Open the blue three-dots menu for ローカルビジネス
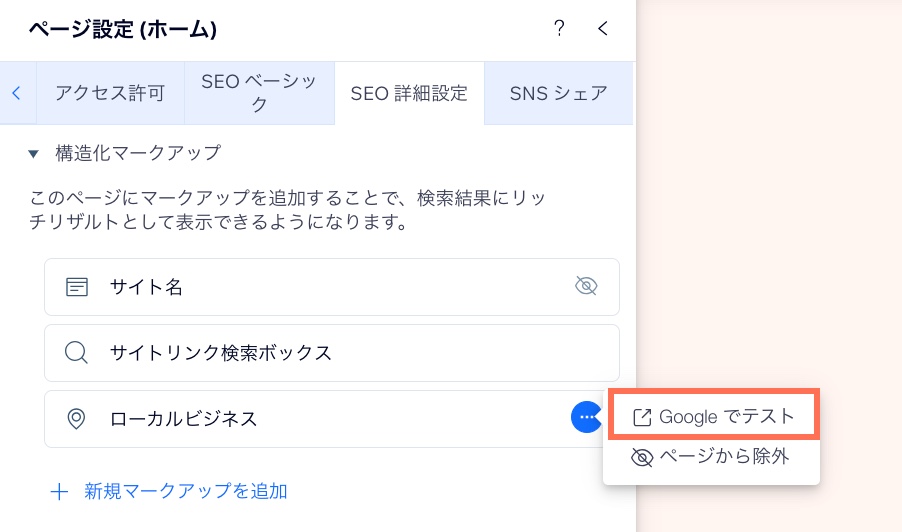The height and width of the screenshot is (532, 902). (x=586, y=417)
